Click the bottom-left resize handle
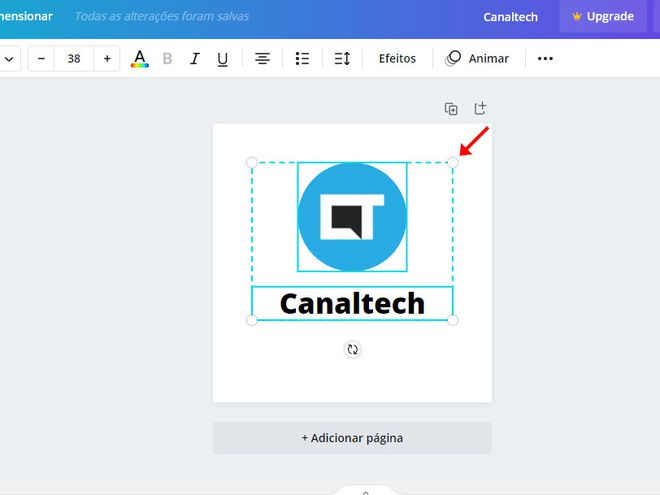The image size is (660, 495). point(252,320)
